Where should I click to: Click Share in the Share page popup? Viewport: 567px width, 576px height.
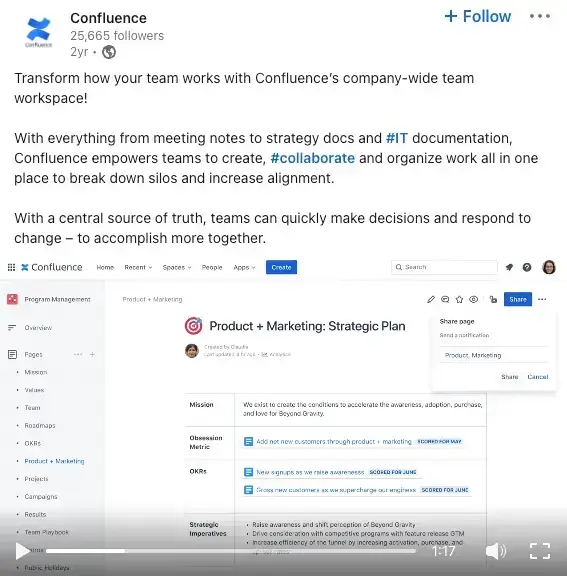pyautogui.click(x=510, y=377)
